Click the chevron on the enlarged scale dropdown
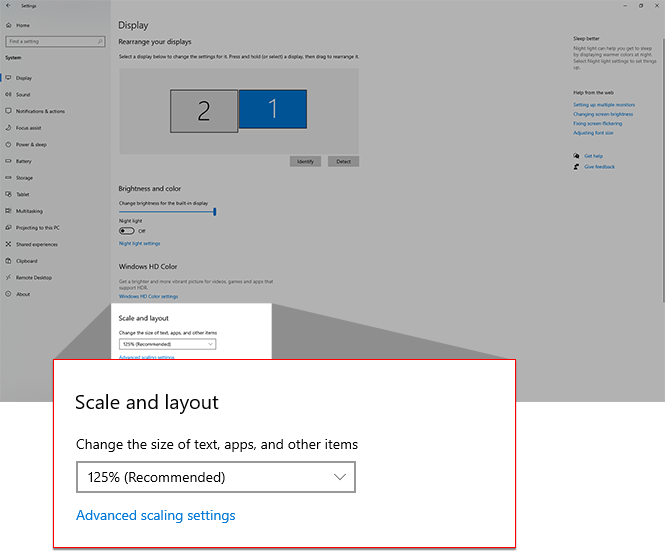 340,478
